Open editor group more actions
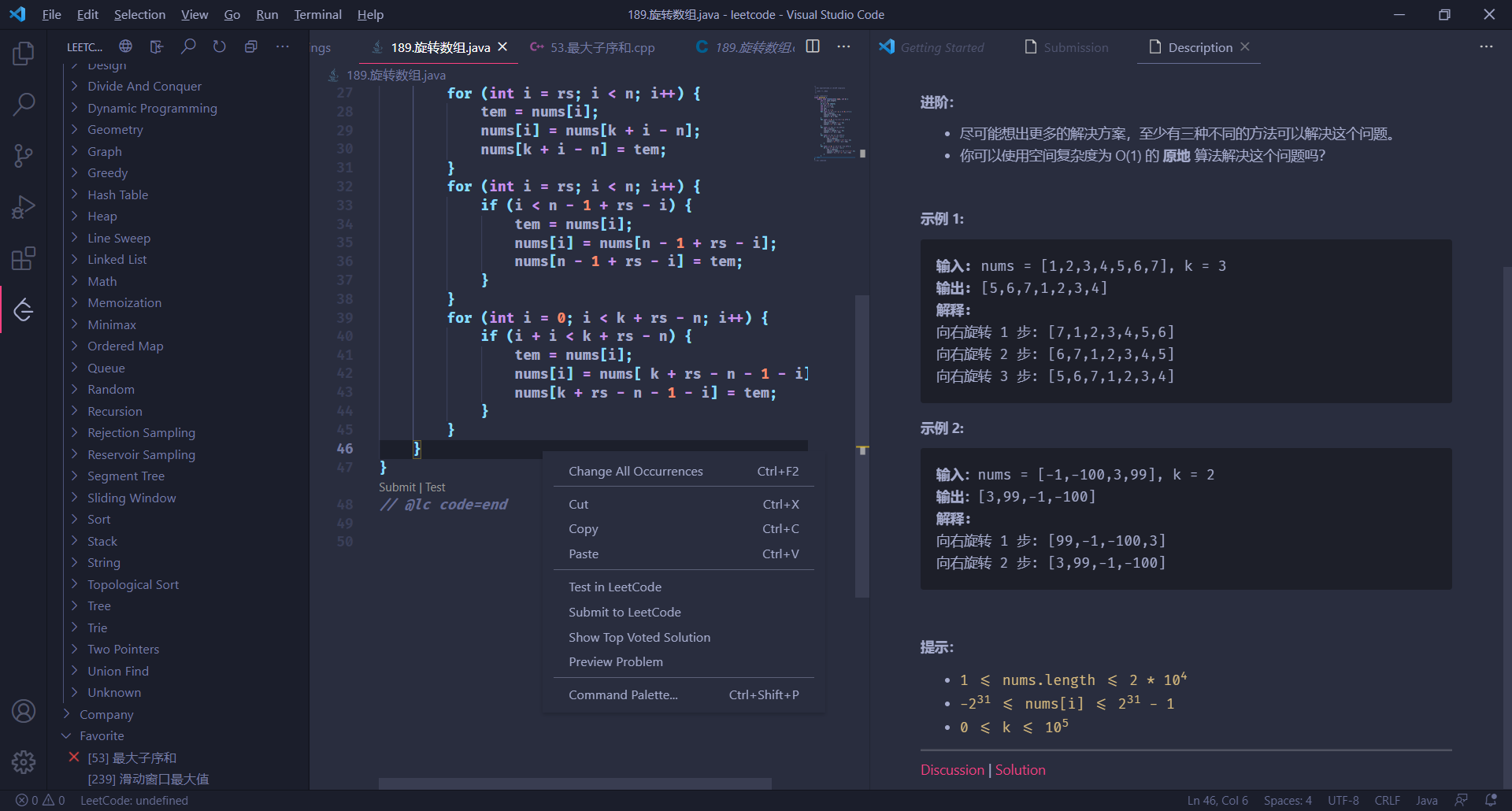Viewport: 1512px width, 811px height. 843,46
